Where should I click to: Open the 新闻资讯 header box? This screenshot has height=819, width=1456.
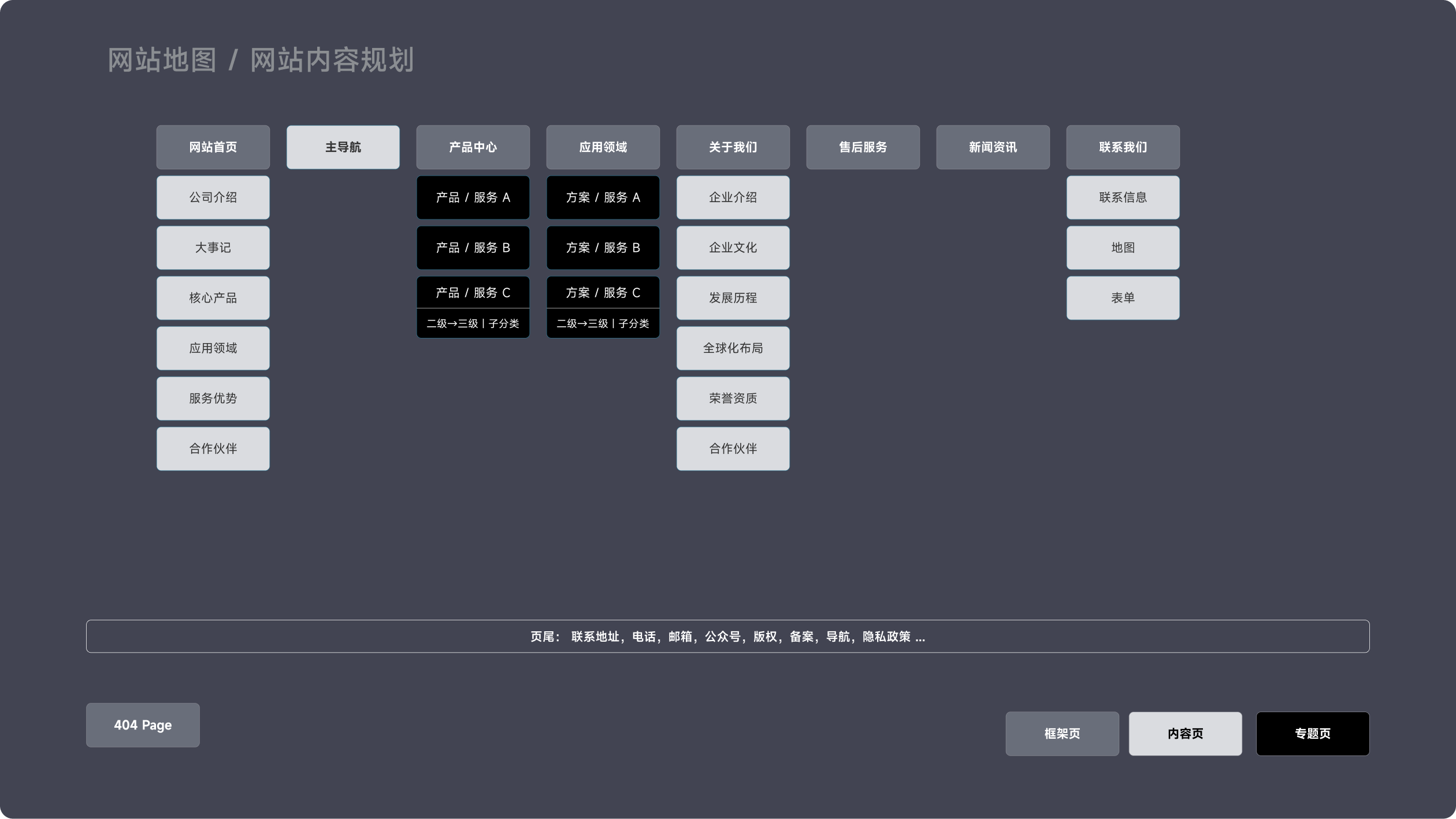point(993,147)
